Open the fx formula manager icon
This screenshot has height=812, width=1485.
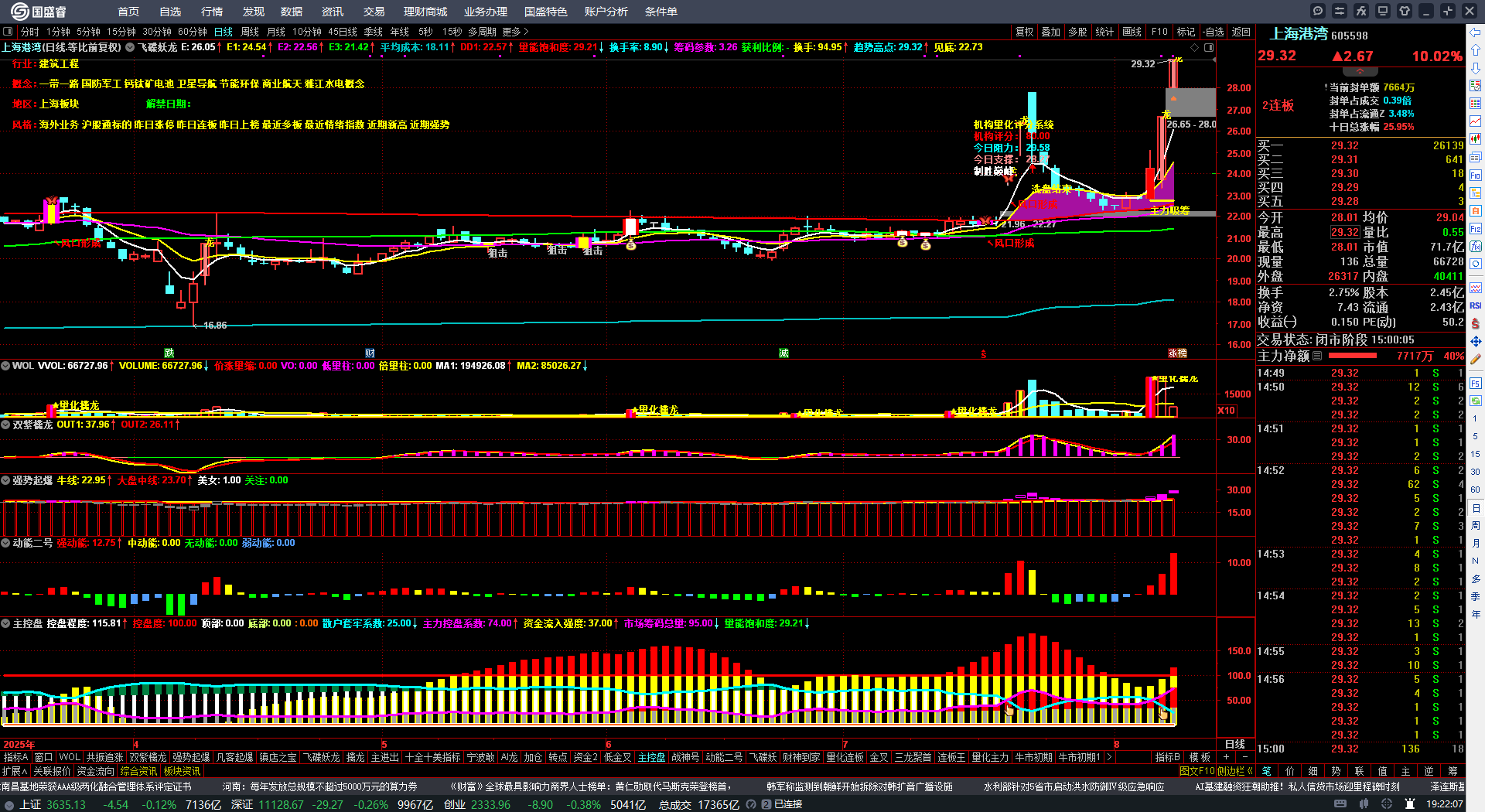point(1361,11)
